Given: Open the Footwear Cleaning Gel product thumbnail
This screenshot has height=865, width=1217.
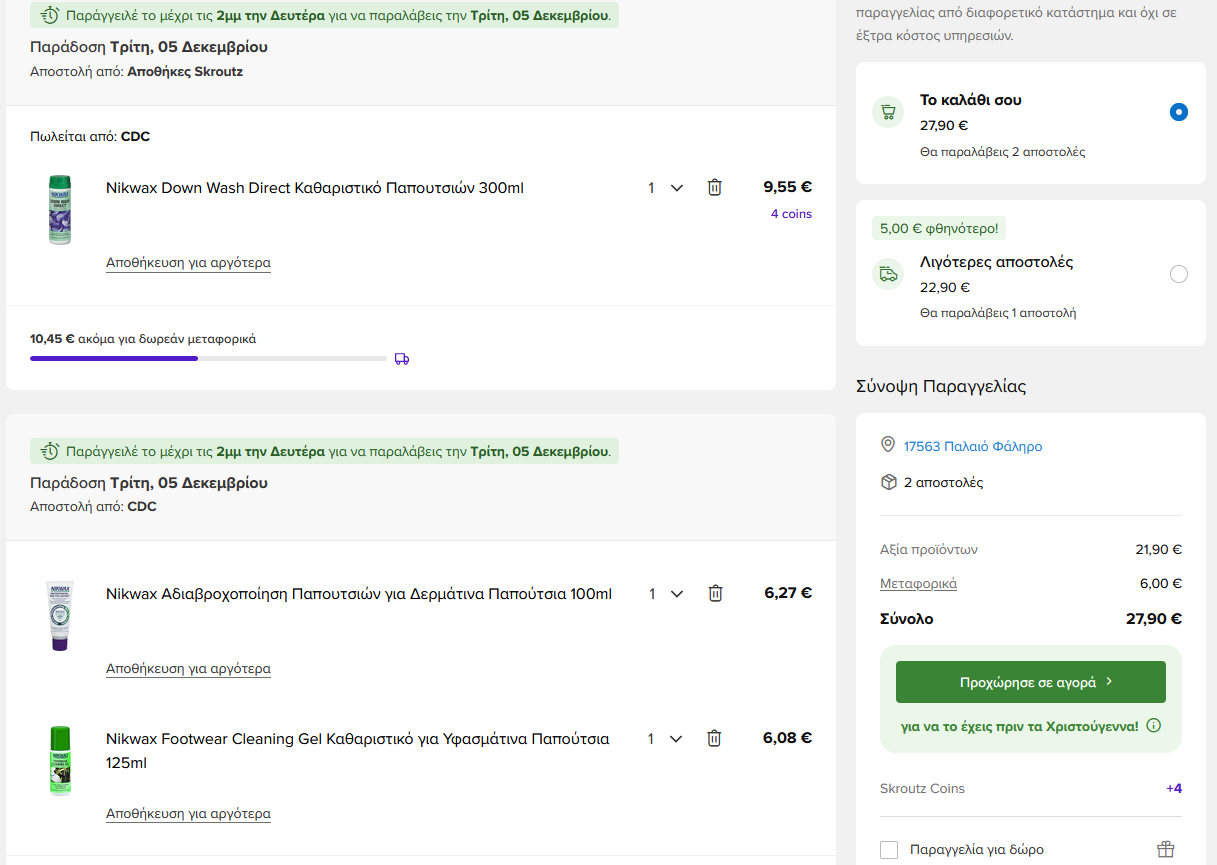Looking at the screenshot, I should [60, 760].
